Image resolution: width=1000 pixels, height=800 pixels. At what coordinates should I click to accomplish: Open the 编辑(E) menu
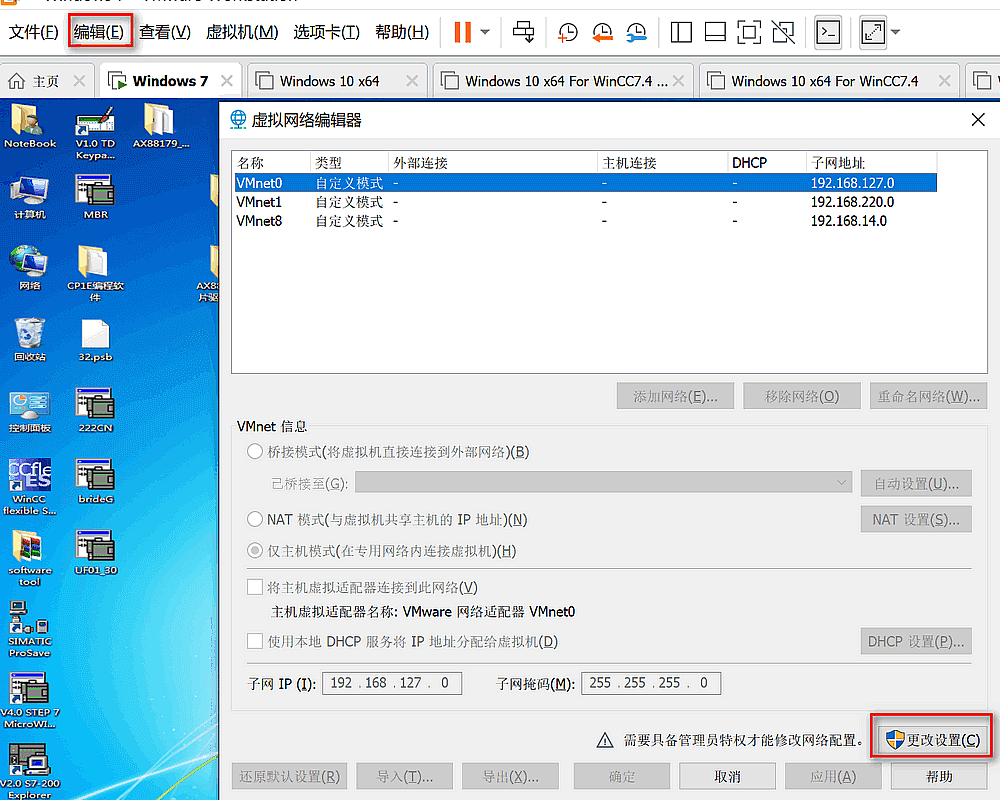tap(99, 32)
